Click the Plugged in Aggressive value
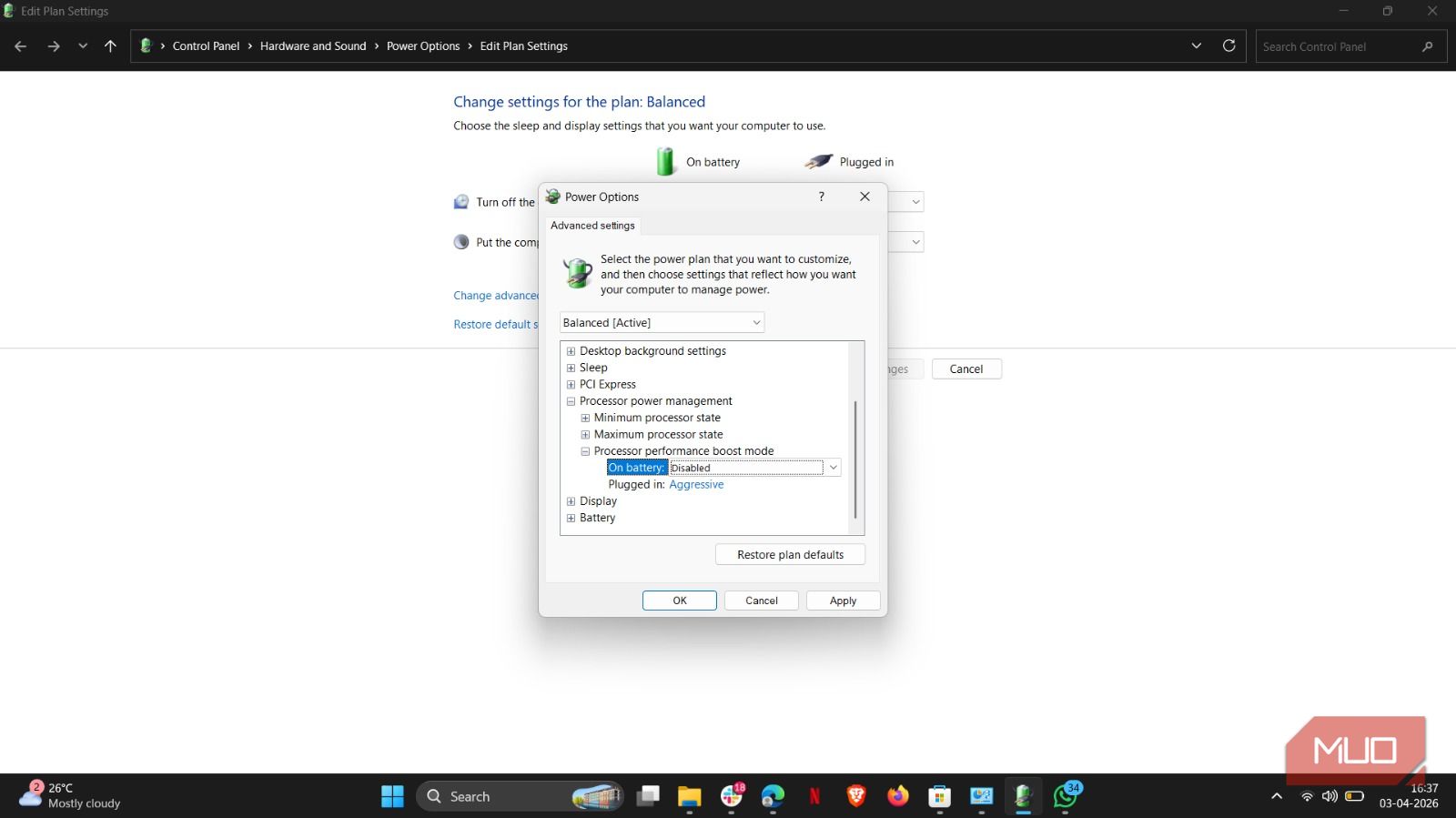The height and width of the screenshot is (818, 1456). point(696,485)
